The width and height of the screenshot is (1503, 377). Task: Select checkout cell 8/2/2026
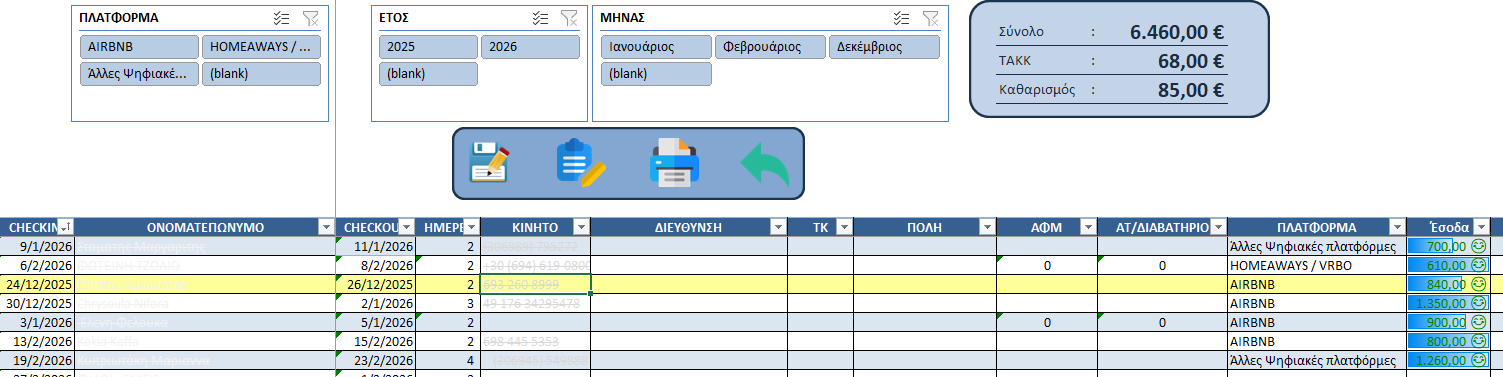375,265
